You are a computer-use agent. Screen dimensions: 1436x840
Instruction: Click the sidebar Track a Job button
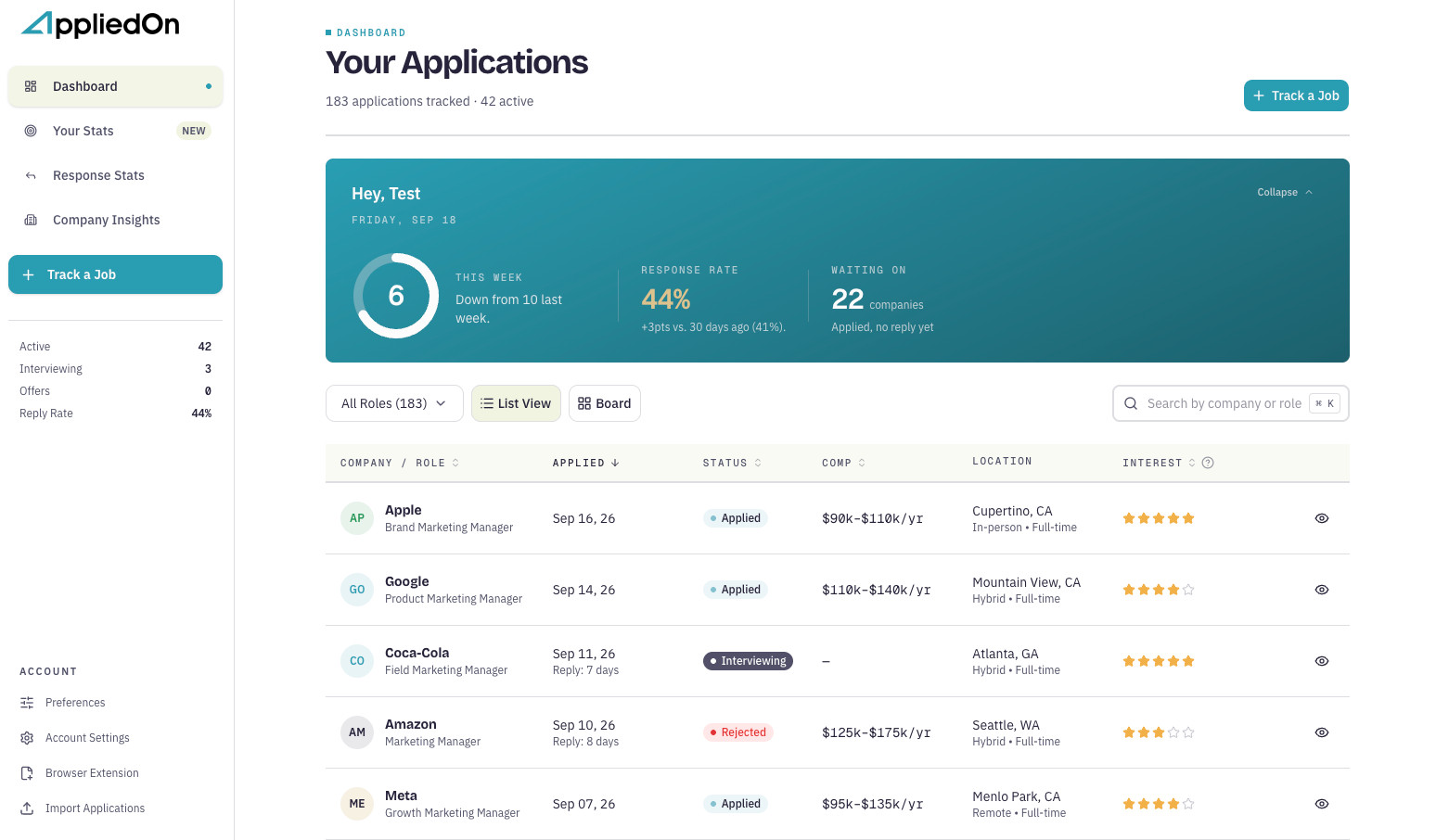click(x=115, y=274)
